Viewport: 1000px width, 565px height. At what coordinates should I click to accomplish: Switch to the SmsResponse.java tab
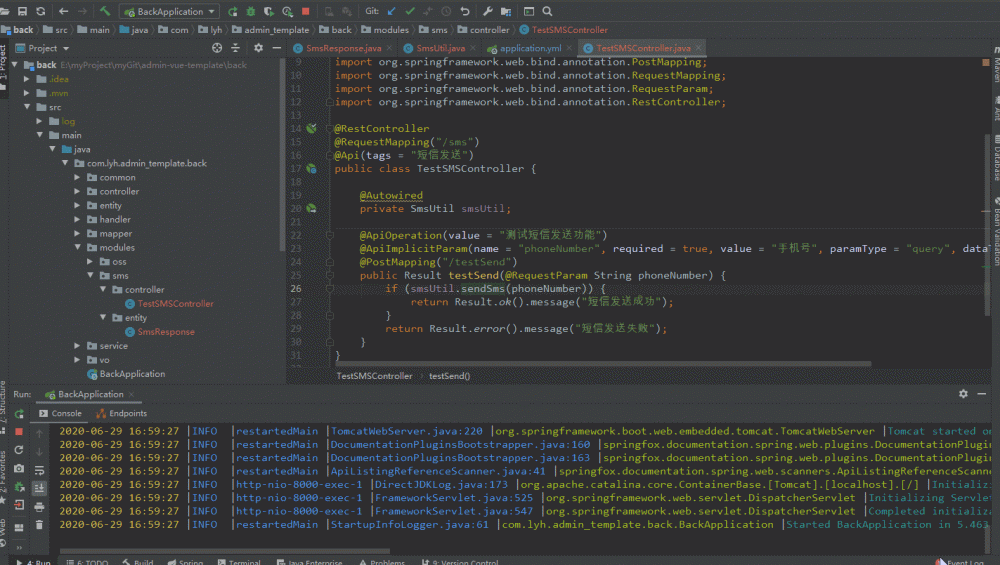click(x=343, y=48)
